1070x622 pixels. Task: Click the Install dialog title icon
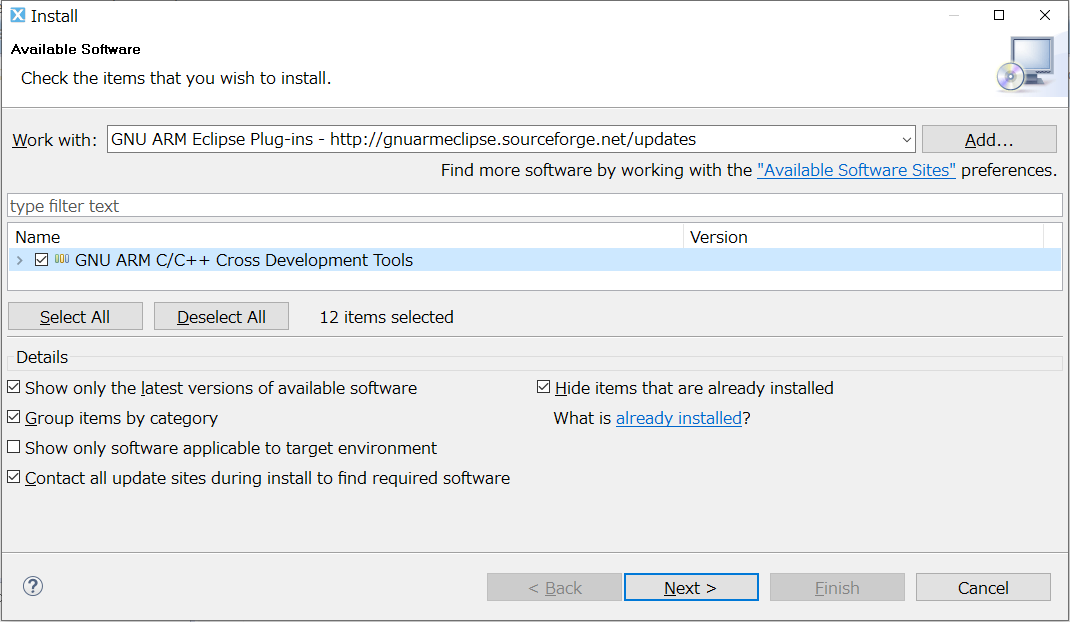pyautogui.click(x=18, y=15)
